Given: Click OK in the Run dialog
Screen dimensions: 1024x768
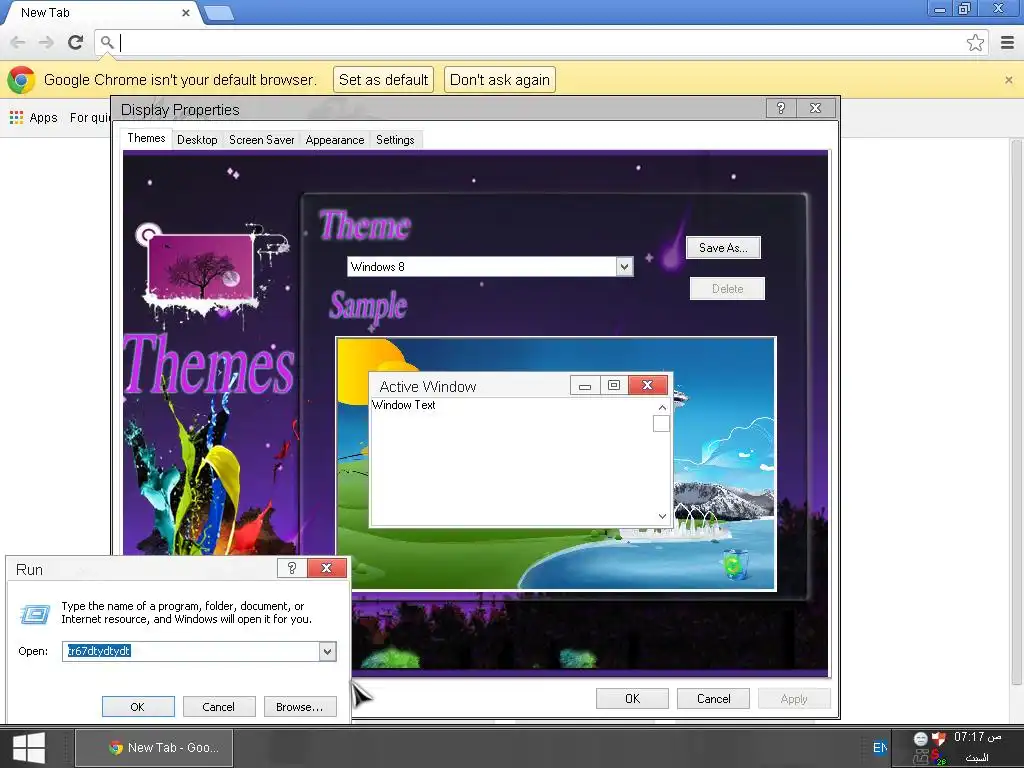Looking at the screenshot, I should (138, 707).
